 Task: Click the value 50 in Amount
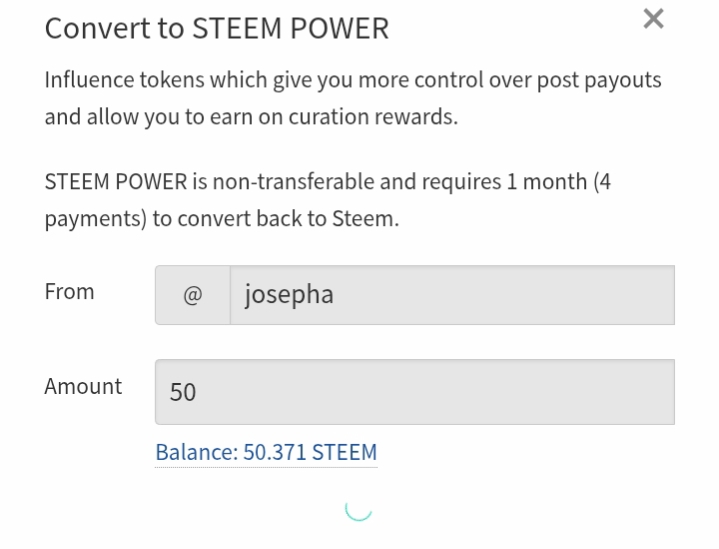pos(183,392)
